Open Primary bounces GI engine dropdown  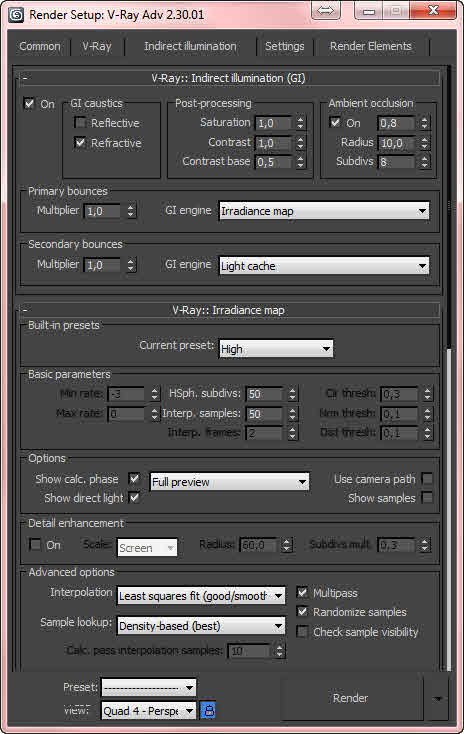tap(324, 211)
